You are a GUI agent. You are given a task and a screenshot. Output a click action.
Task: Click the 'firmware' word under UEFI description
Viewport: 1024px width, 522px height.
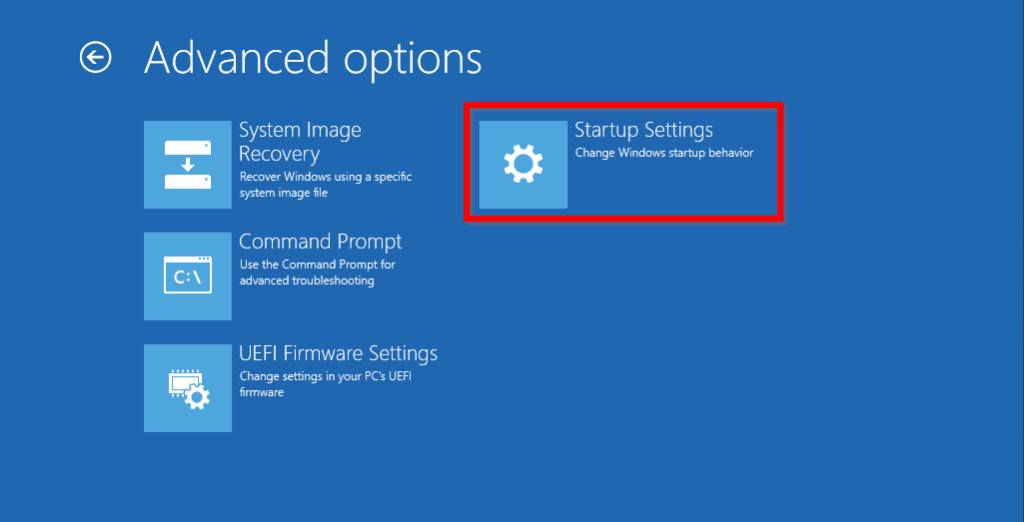point(262,393)
